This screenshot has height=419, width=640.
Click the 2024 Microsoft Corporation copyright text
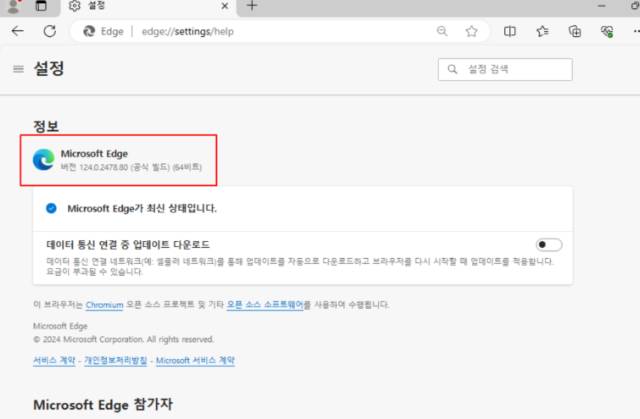point(123,339)
